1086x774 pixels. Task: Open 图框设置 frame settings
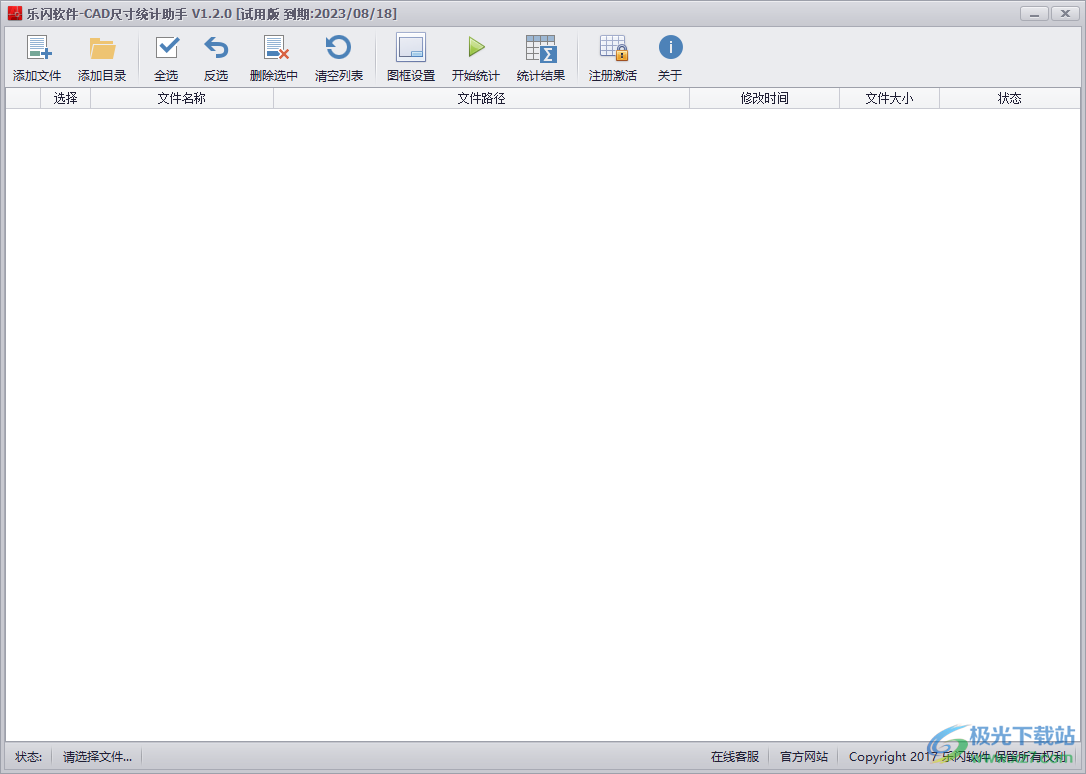[x=411, y=58]
